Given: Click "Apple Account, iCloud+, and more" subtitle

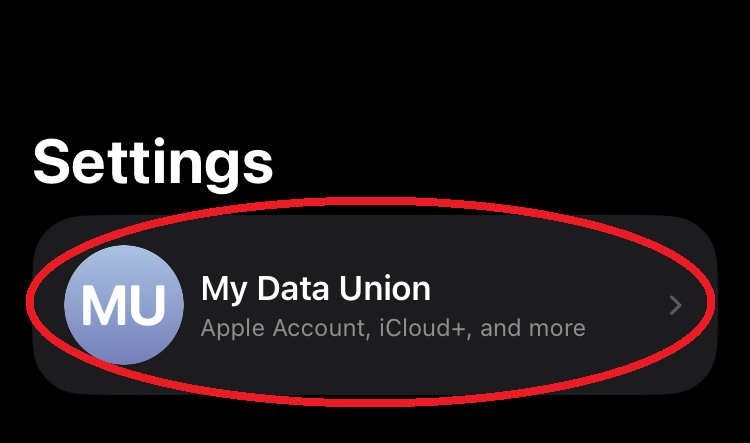Looking at the screenshot, I should tap(393, 328).
